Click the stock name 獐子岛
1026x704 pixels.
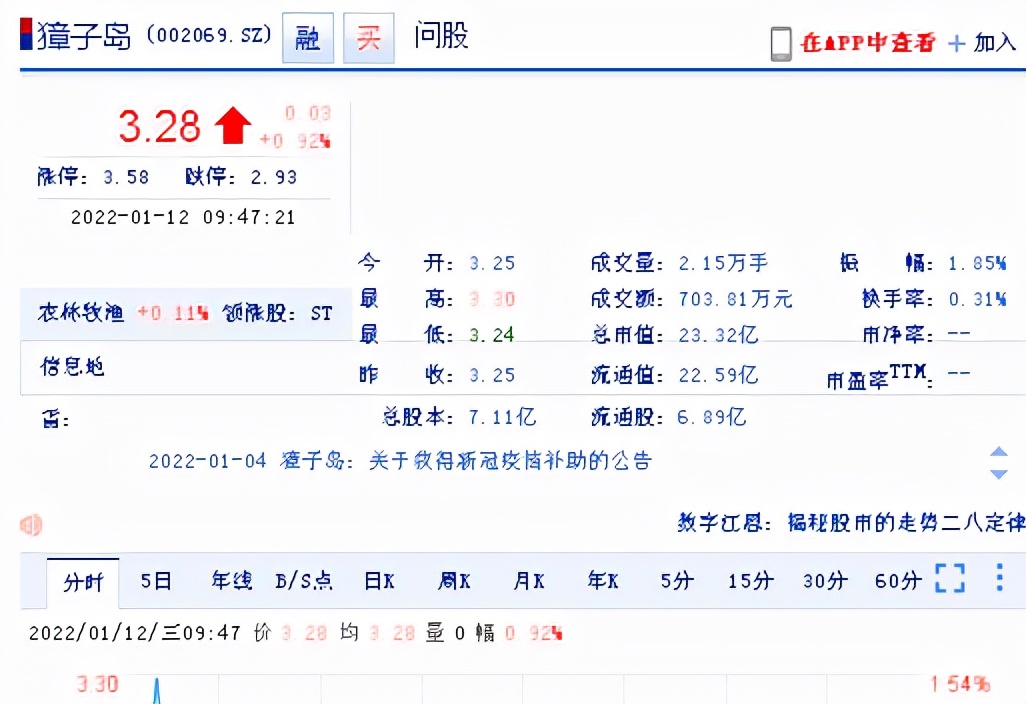point(84,36)
